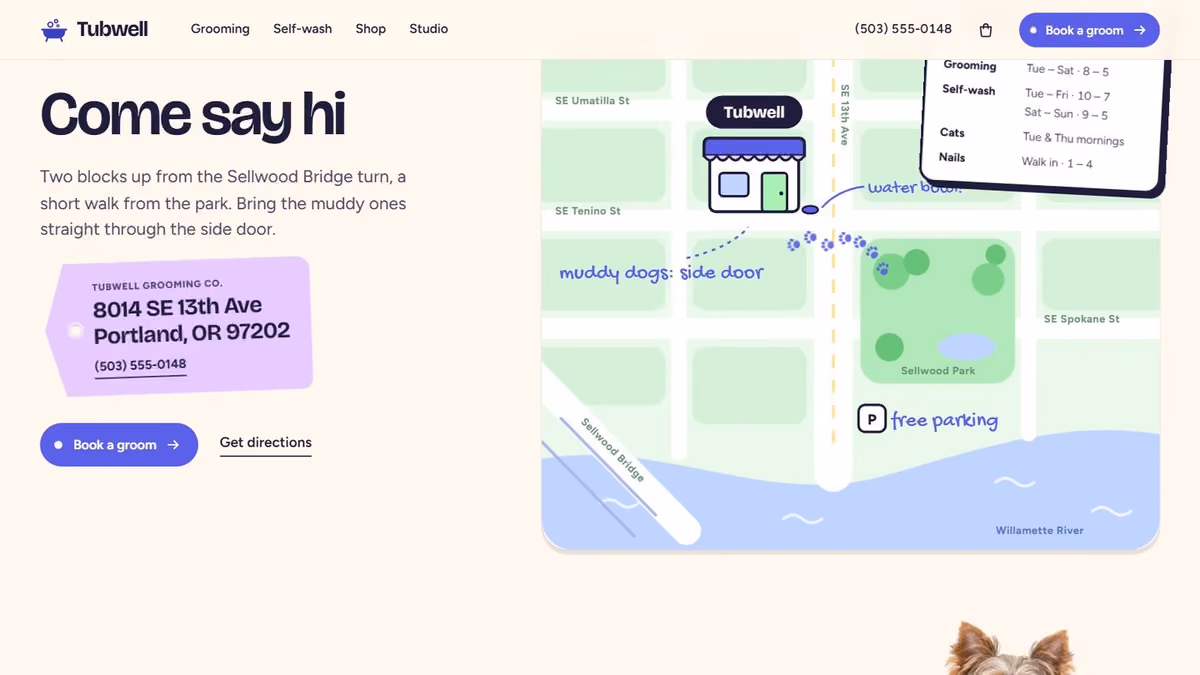This screenshot has height=675, width=1200.
Task: Click 'SE Tenino St' street label
Action: 588,211
